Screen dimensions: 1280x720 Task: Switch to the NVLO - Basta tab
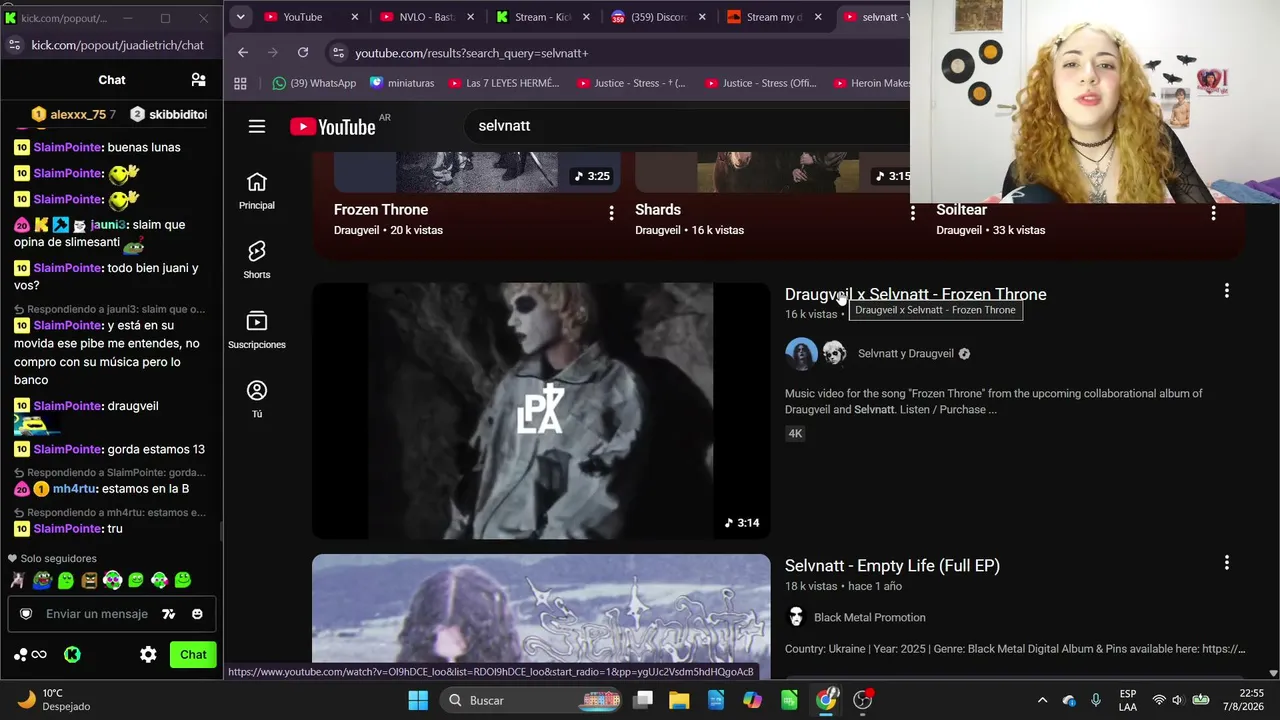(427, 17)
